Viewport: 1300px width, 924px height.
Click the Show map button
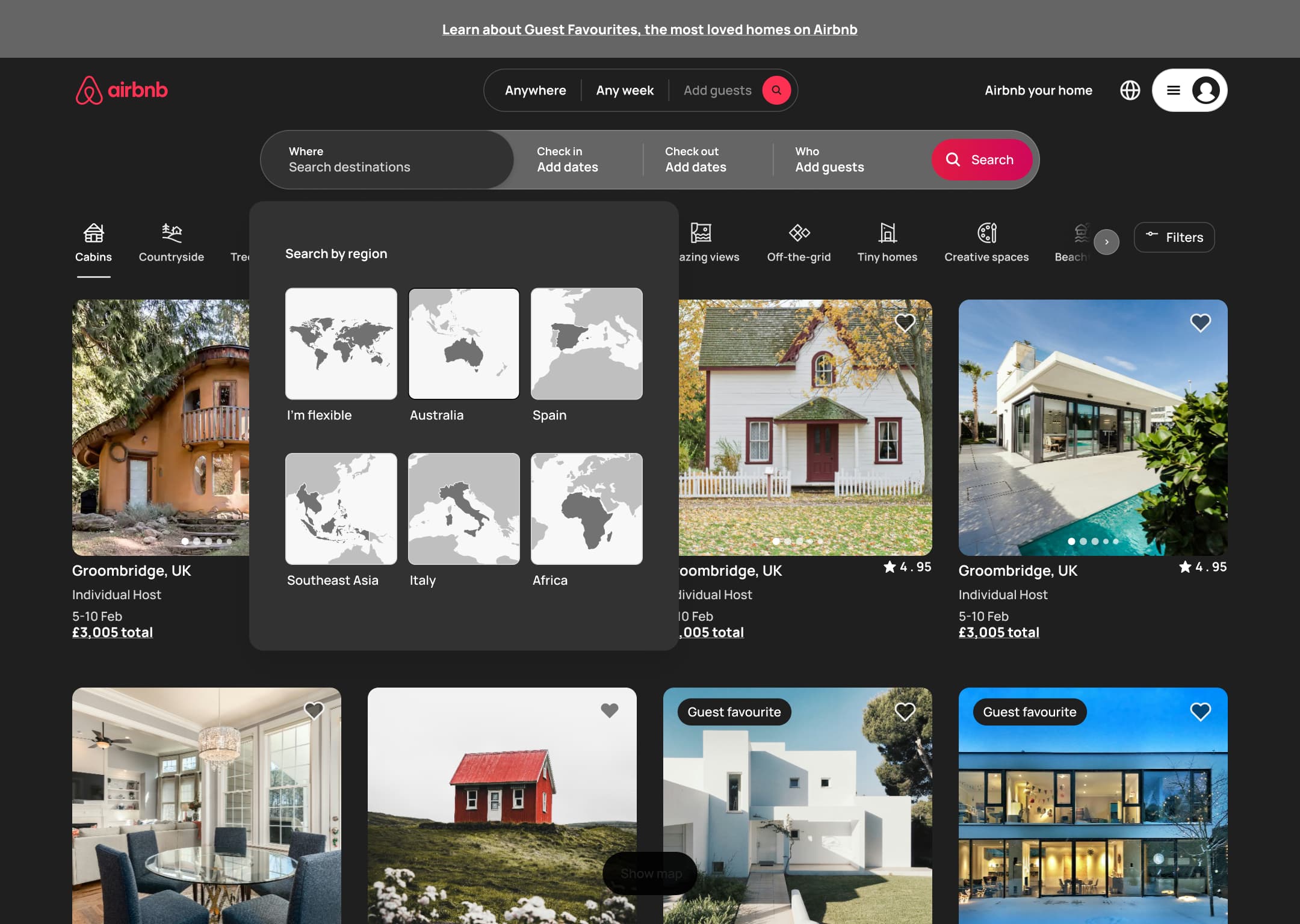coord(650,873)
